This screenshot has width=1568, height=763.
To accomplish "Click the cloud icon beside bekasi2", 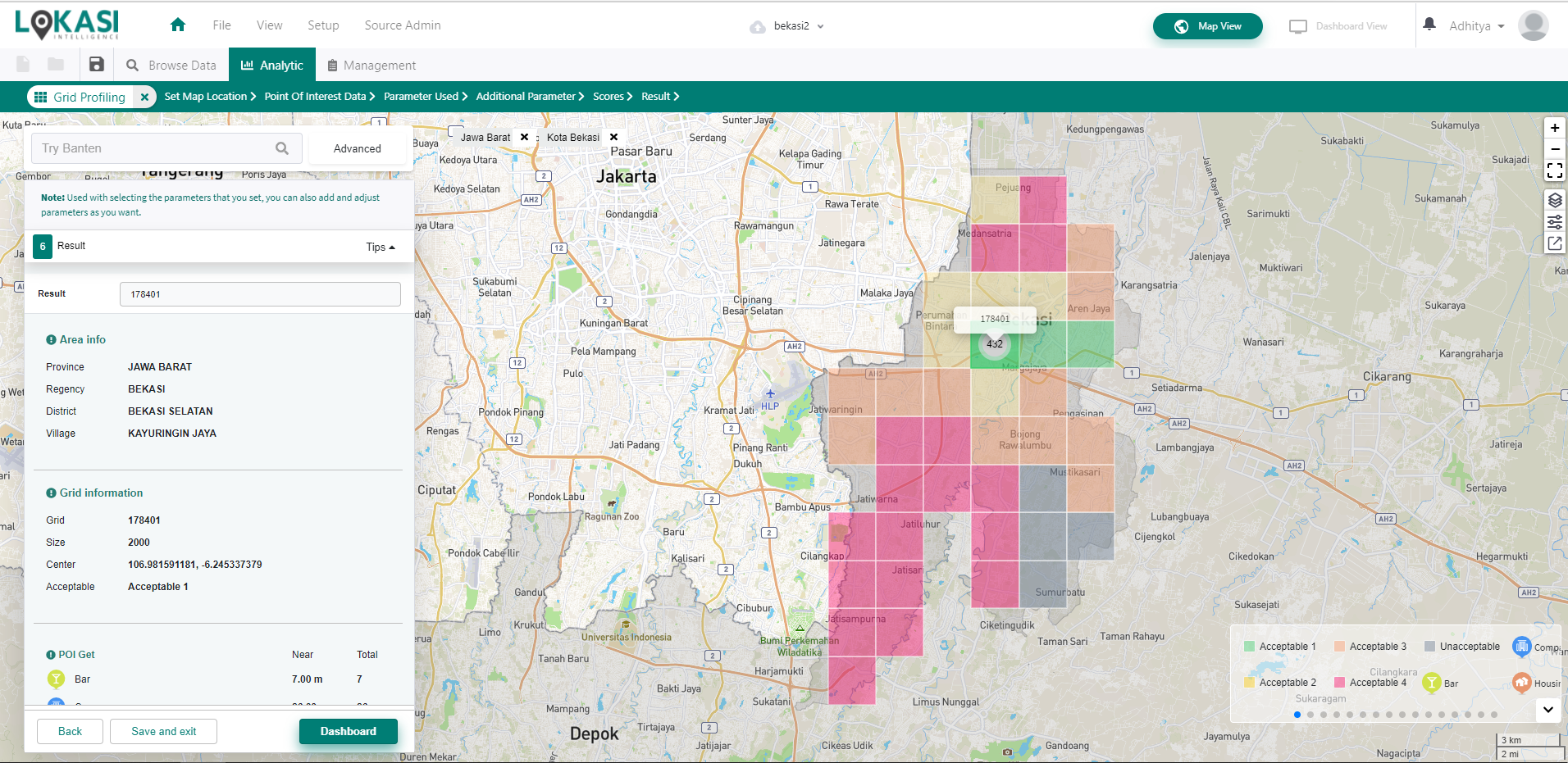I will pyautogui.click(x=758, y=27).
